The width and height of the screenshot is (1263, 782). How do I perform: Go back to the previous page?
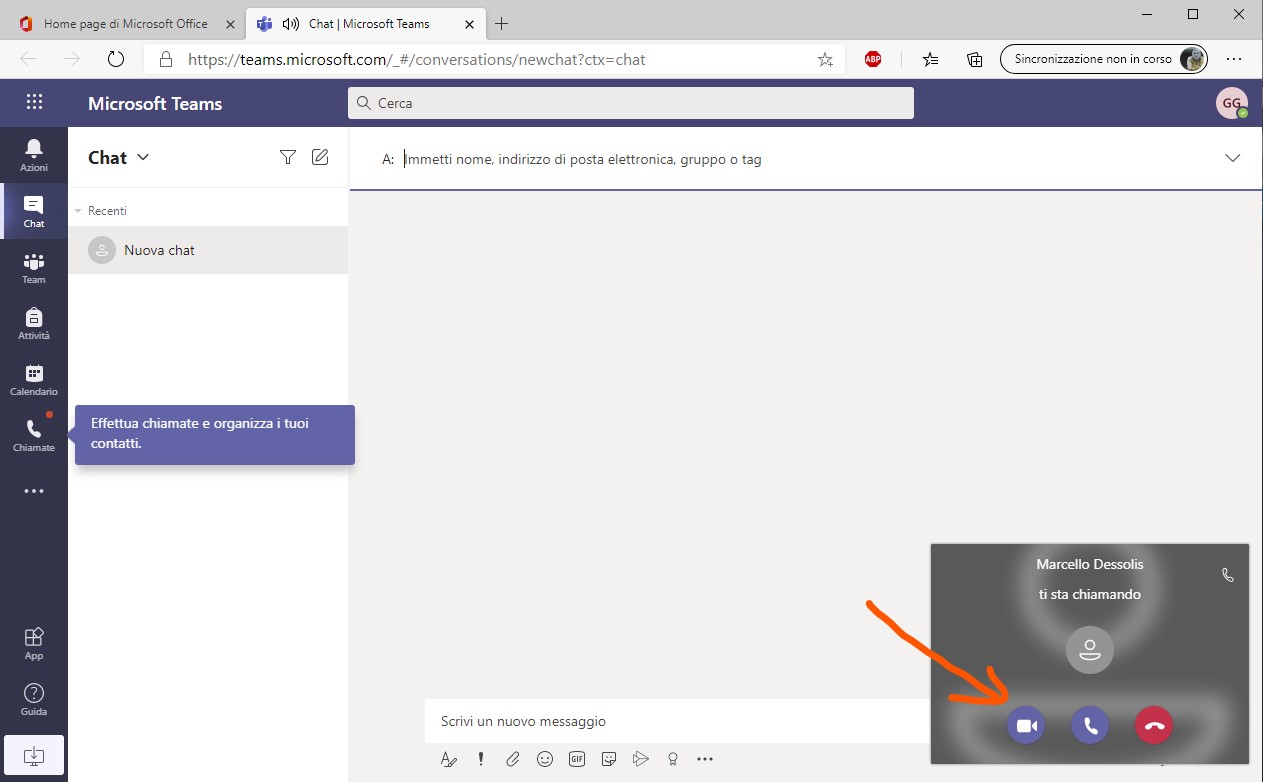pos(28,59)
